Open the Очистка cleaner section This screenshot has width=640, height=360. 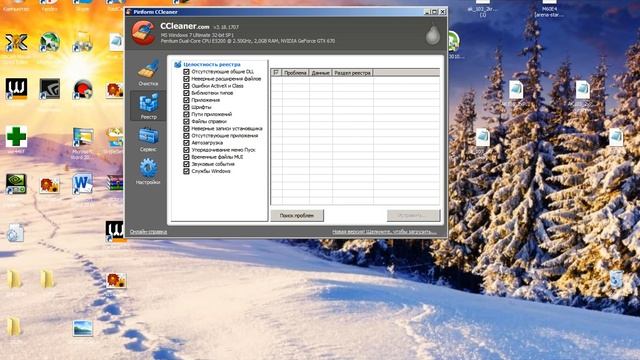[148, 73]
